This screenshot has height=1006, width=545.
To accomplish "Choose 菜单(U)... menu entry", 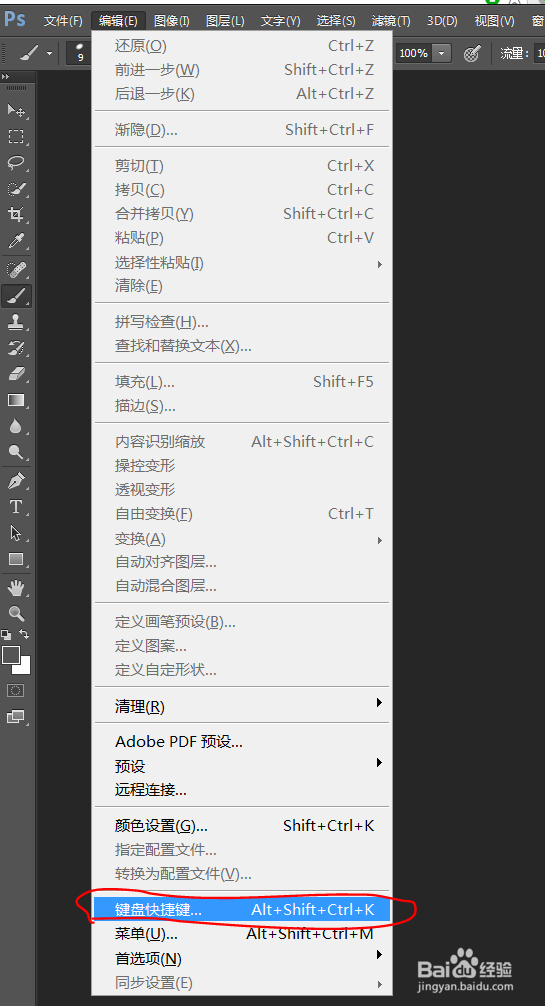I will click(242, 934).
